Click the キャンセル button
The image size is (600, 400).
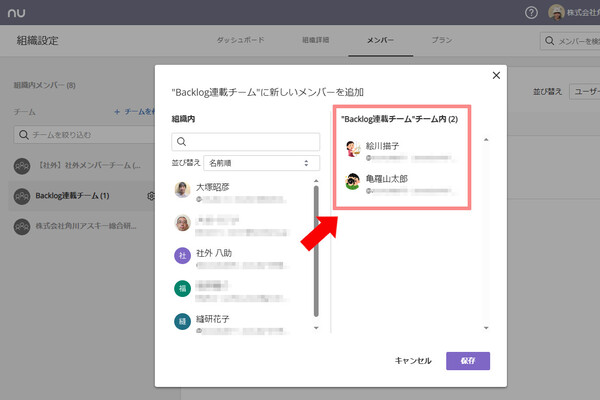coord(413,361)
